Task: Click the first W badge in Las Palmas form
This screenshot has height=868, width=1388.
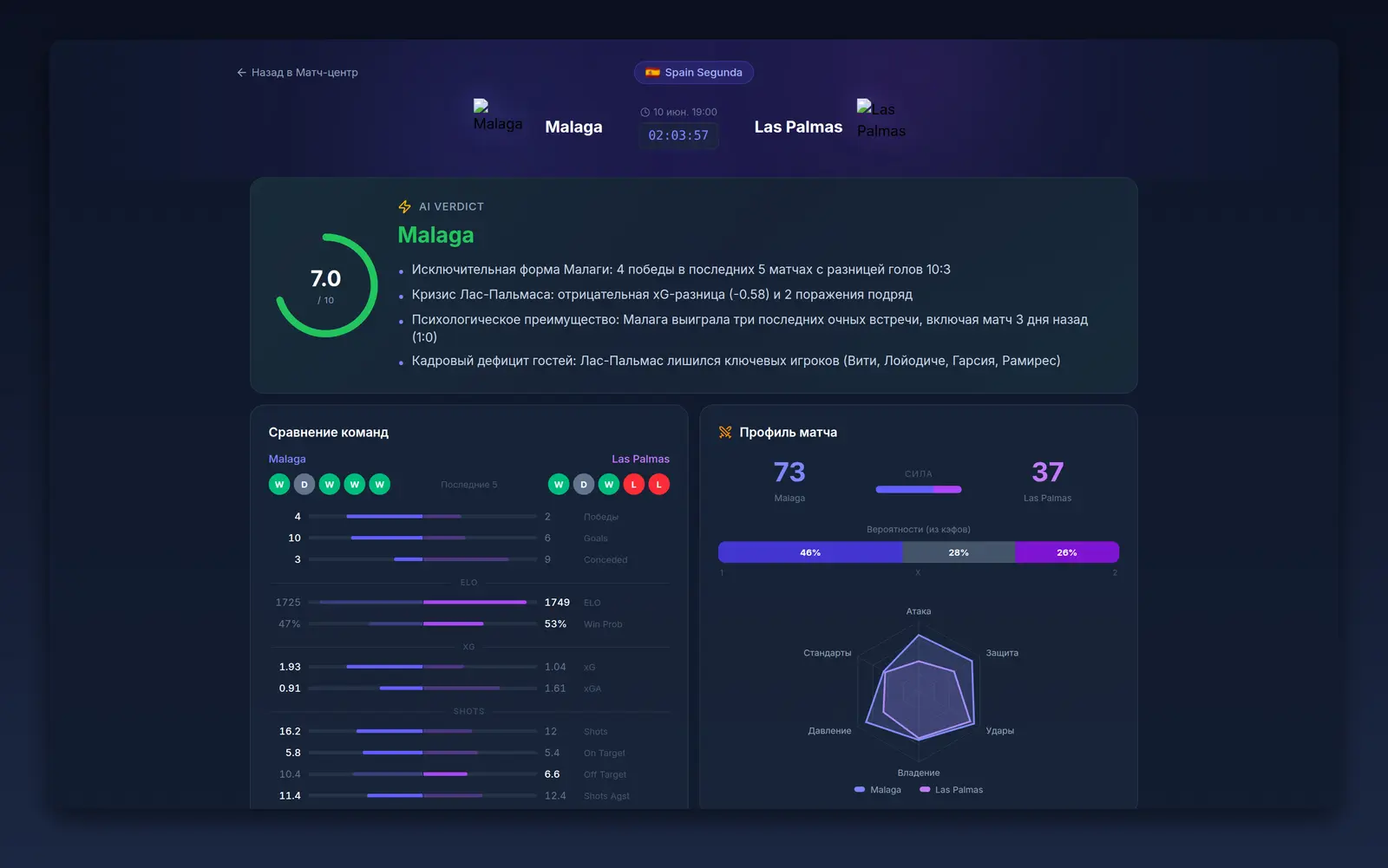Action: click(x=559, y=485)
